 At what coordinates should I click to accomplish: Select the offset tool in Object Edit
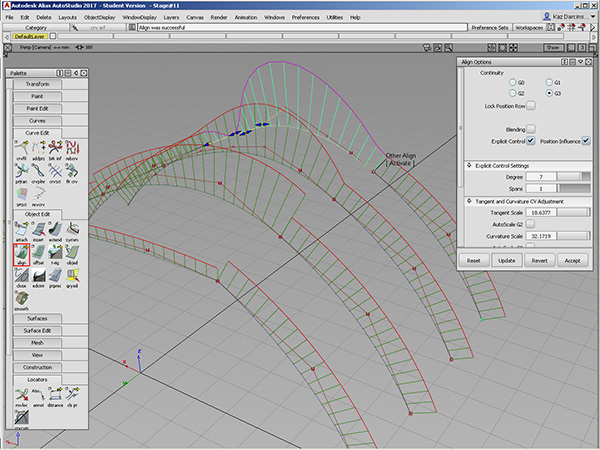tap(38, 254)
